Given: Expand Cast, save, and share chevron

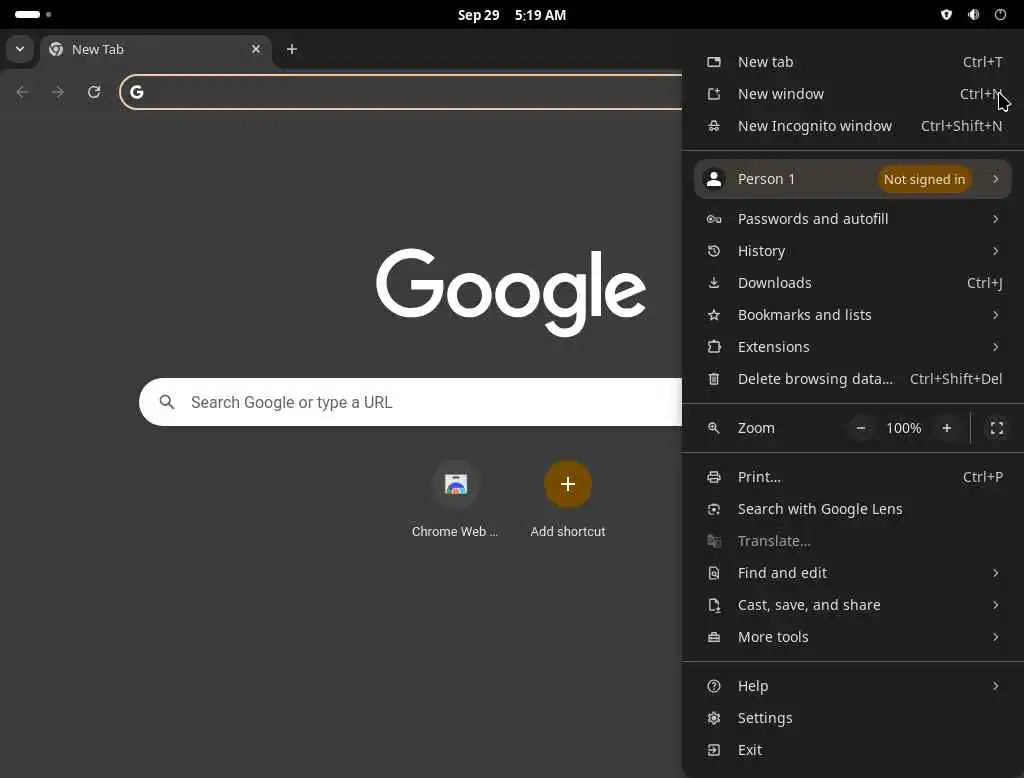Looking at the screenshot, I should pos(995,605).
